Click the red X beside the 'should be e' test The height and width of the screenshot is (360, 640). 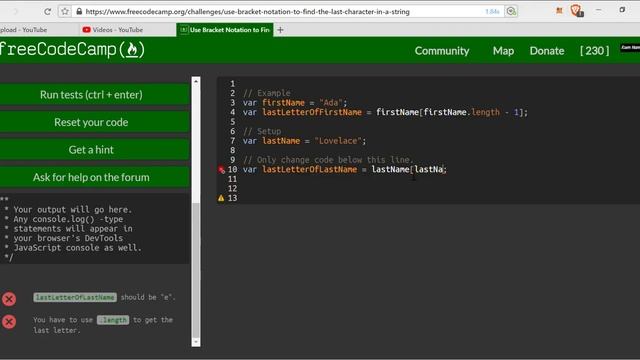coord(9,299)
